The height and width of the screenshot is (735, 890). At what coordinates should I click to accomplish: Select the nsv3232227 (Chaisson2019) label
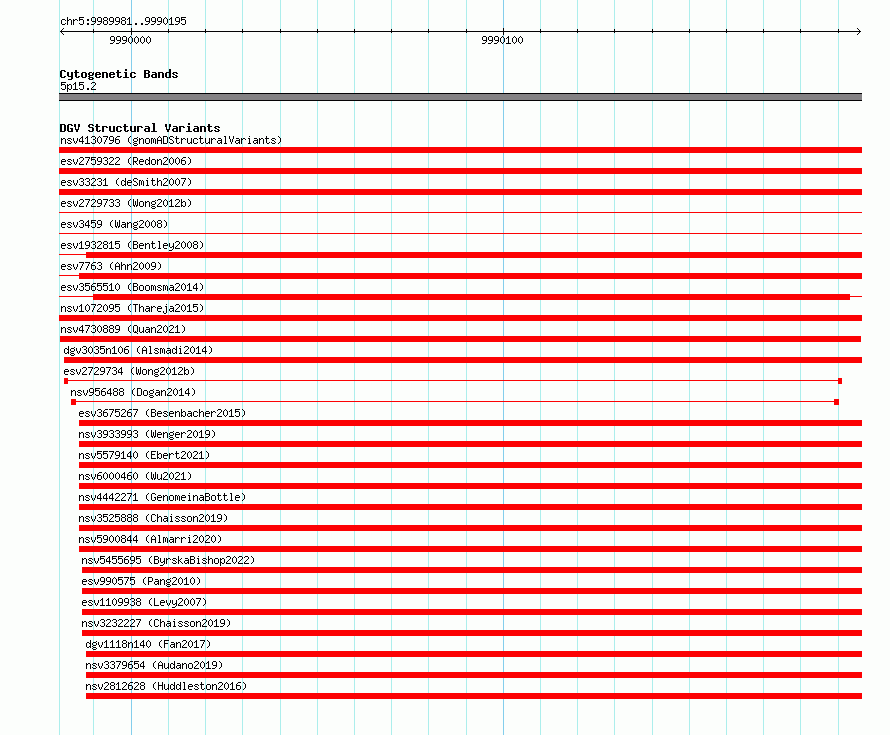click(x=156, y=623)
